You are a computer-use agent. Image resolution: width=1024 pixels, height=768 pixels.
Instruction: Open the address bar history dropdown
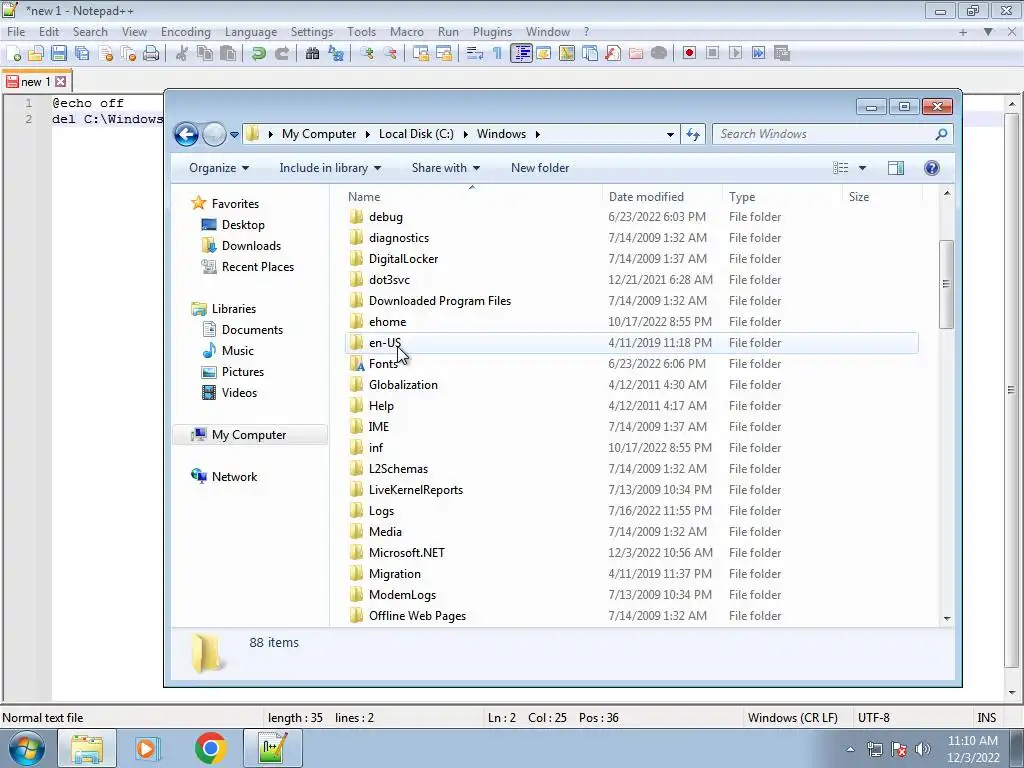pos(670,135)
